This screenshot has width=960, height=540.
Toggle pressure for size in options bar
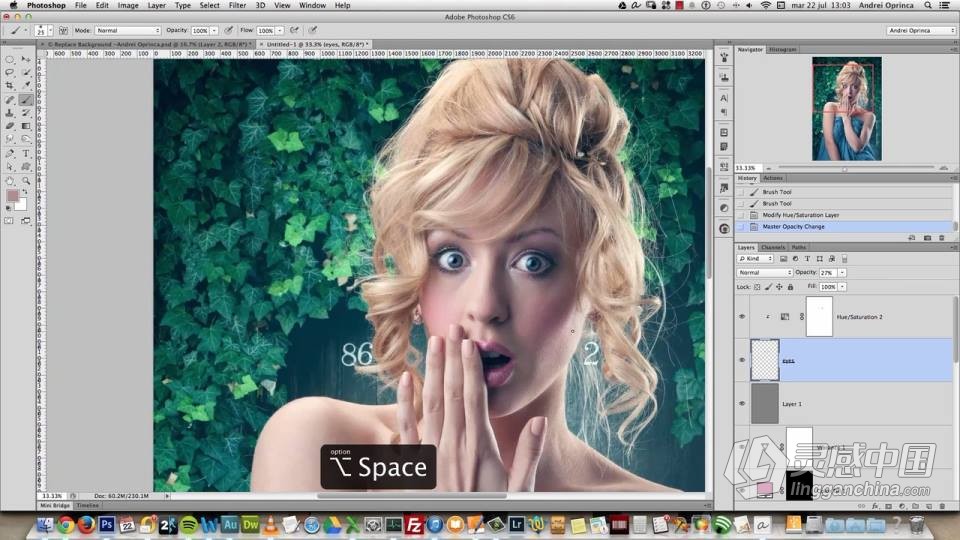point(313,30)
